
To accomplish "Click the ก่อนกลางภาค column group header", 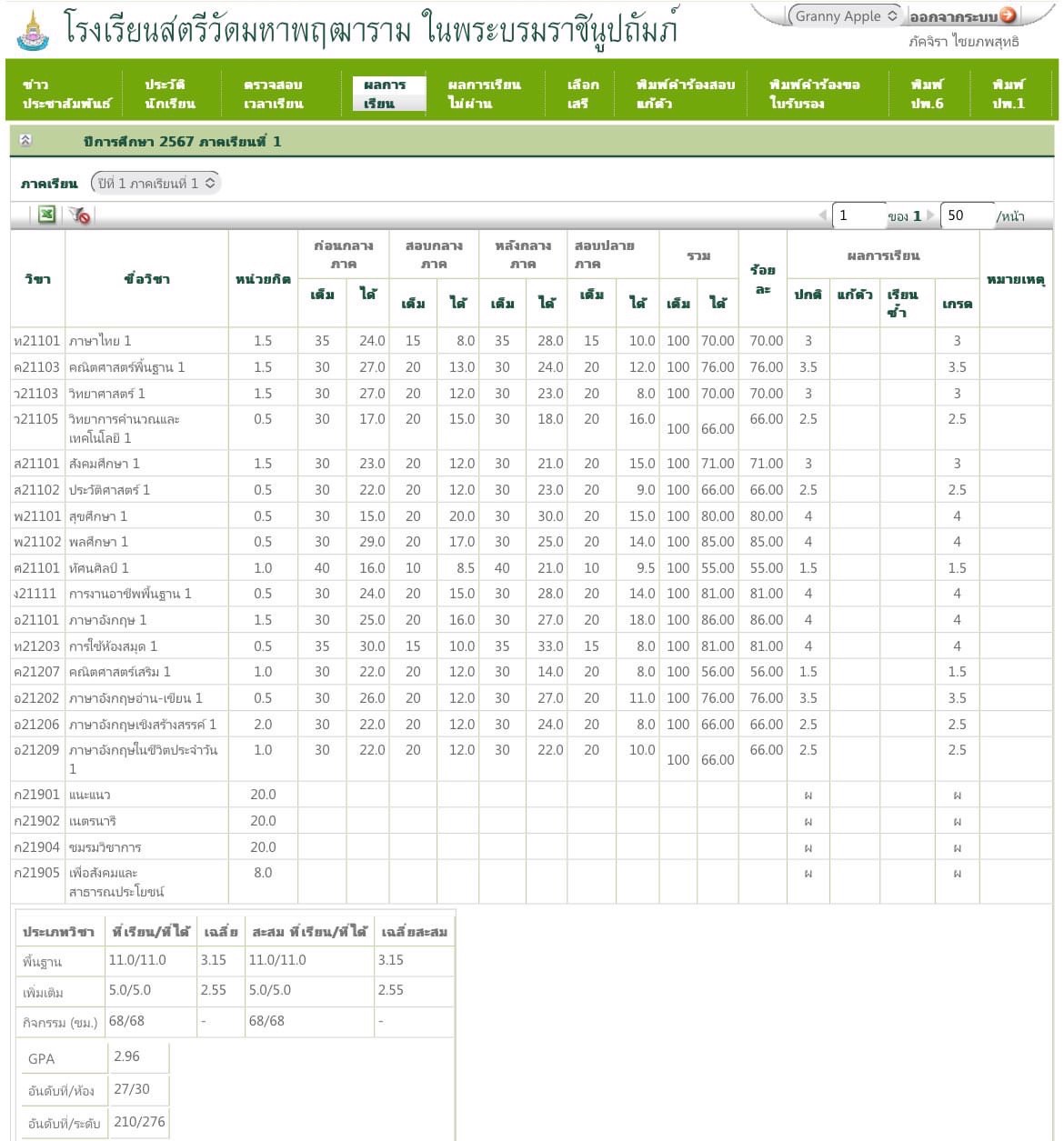I will tap(343, 255).
